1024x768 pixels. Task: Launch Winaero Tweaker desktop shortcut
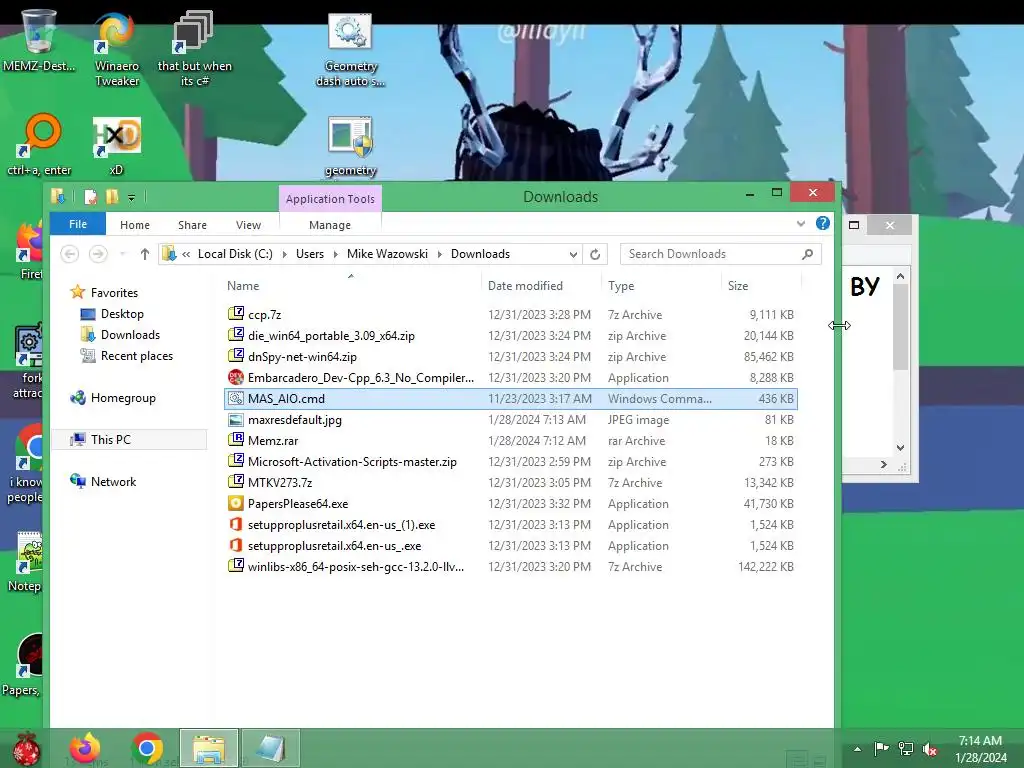coord(116,48)
